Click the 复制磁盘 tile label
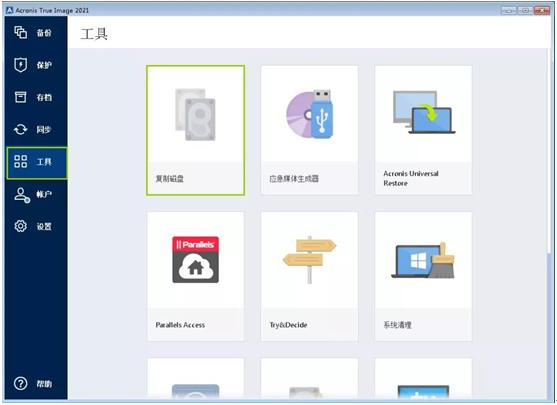 (170, 179)
